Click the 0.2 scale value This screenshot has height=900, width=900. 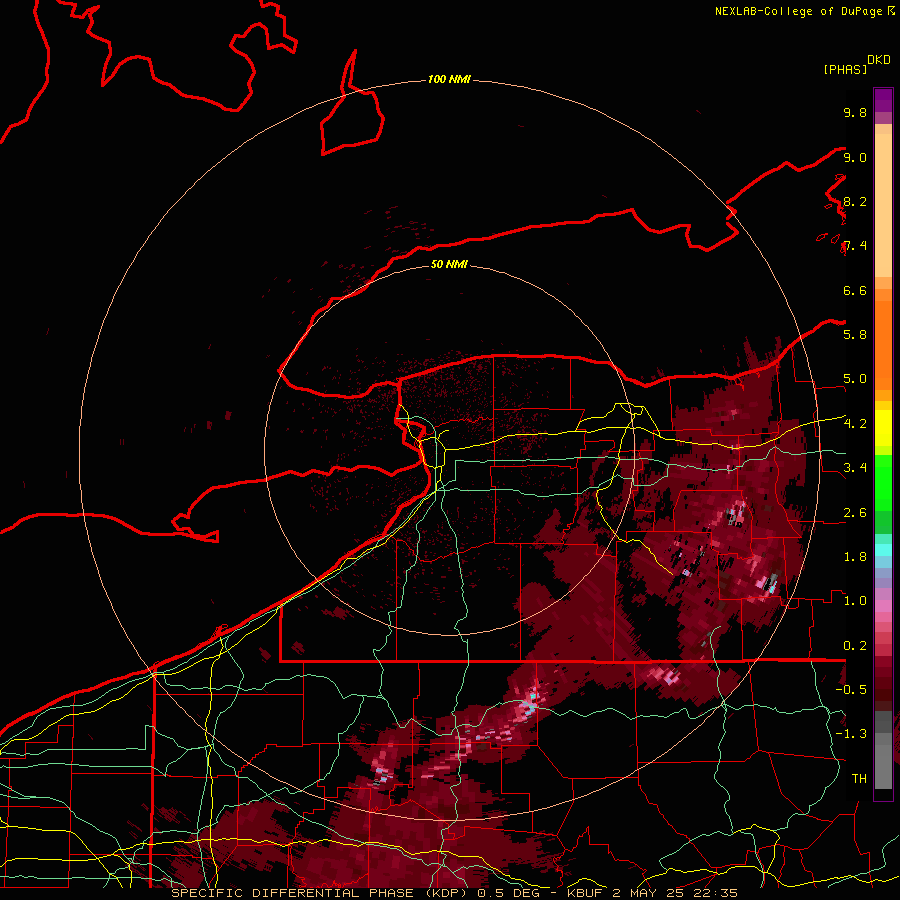(x=855, y=645)
